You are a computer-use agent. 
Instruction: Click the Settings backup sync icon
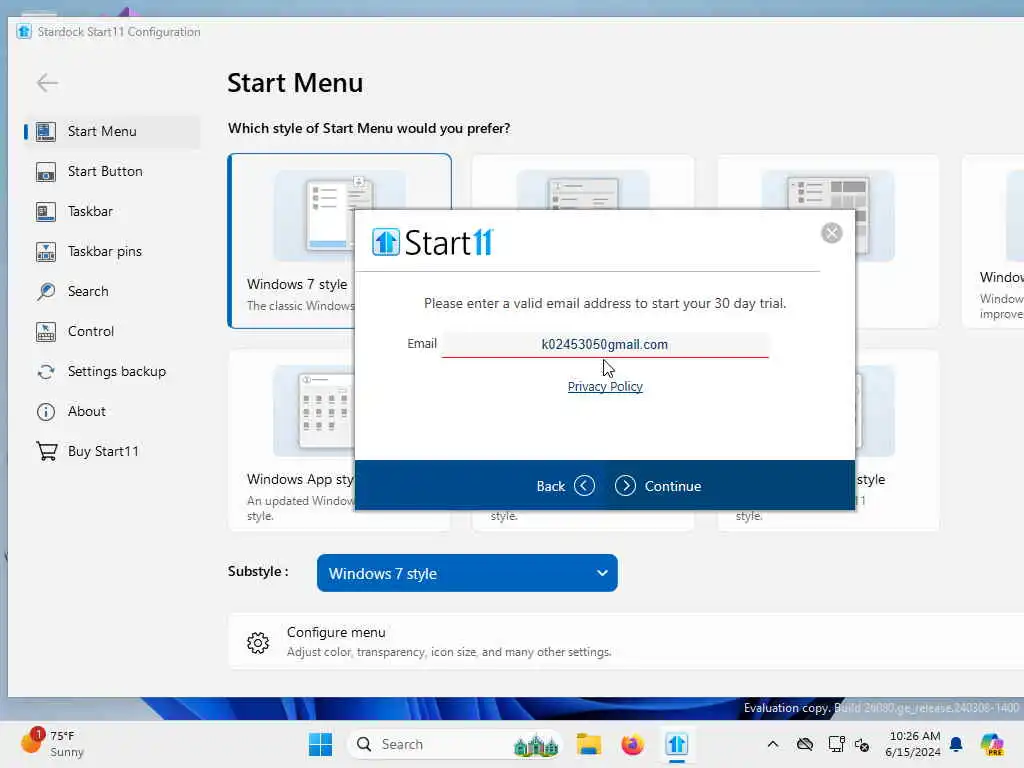click(46, 372)
